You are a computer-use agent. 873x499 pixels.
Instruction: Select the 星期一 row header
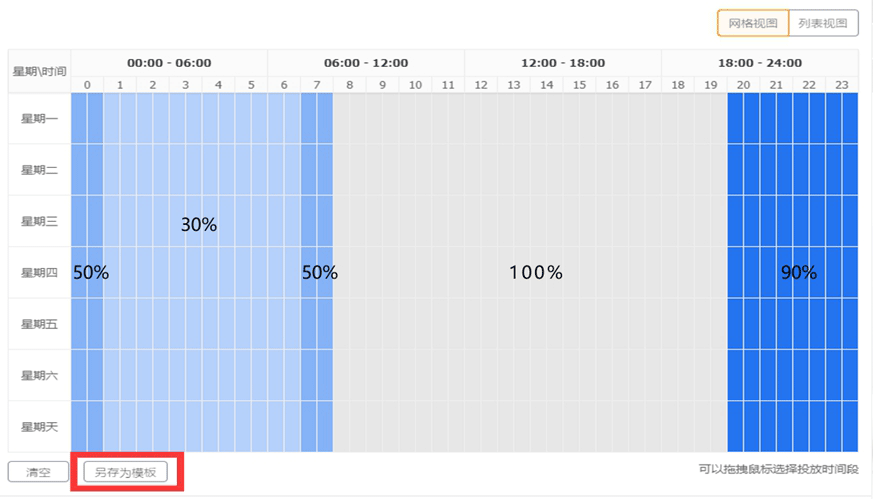(x=40, y=119)
